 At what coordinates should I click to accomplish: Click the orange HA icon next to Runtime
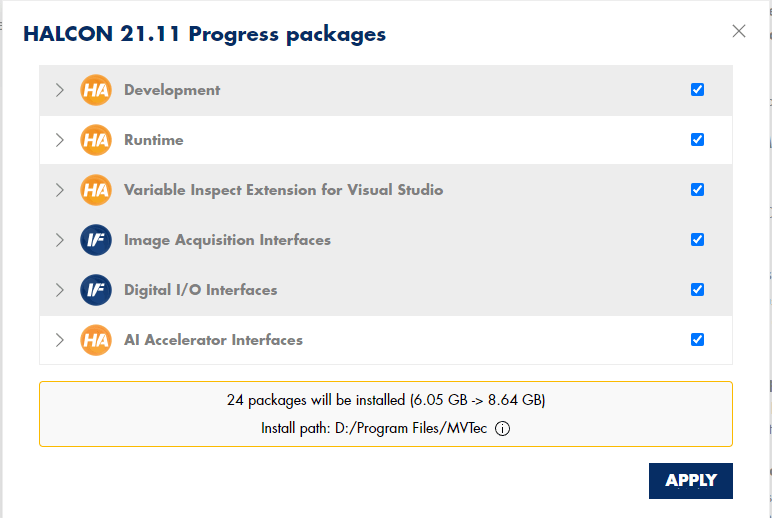point(96,140)
